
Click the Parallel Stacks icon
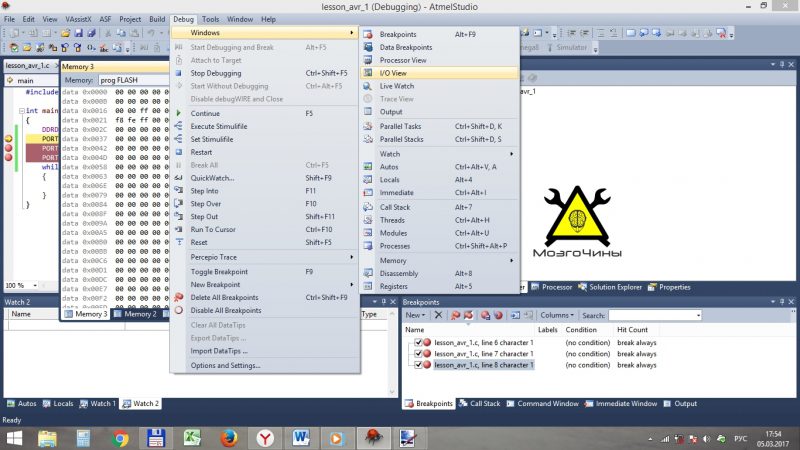(368, 139)
